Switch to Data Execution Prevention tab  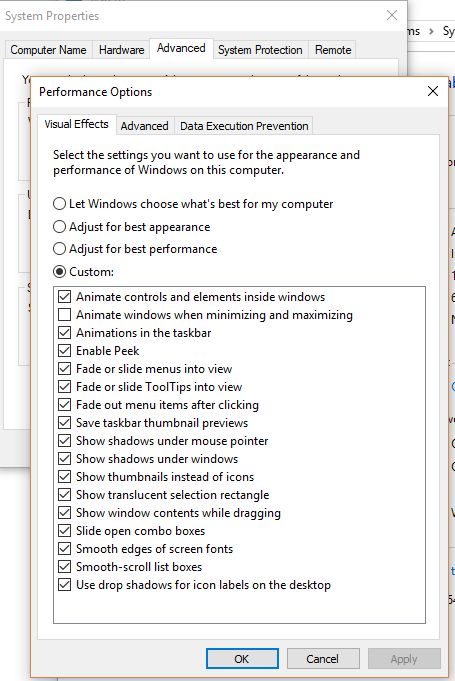click(x=244, y=126)
